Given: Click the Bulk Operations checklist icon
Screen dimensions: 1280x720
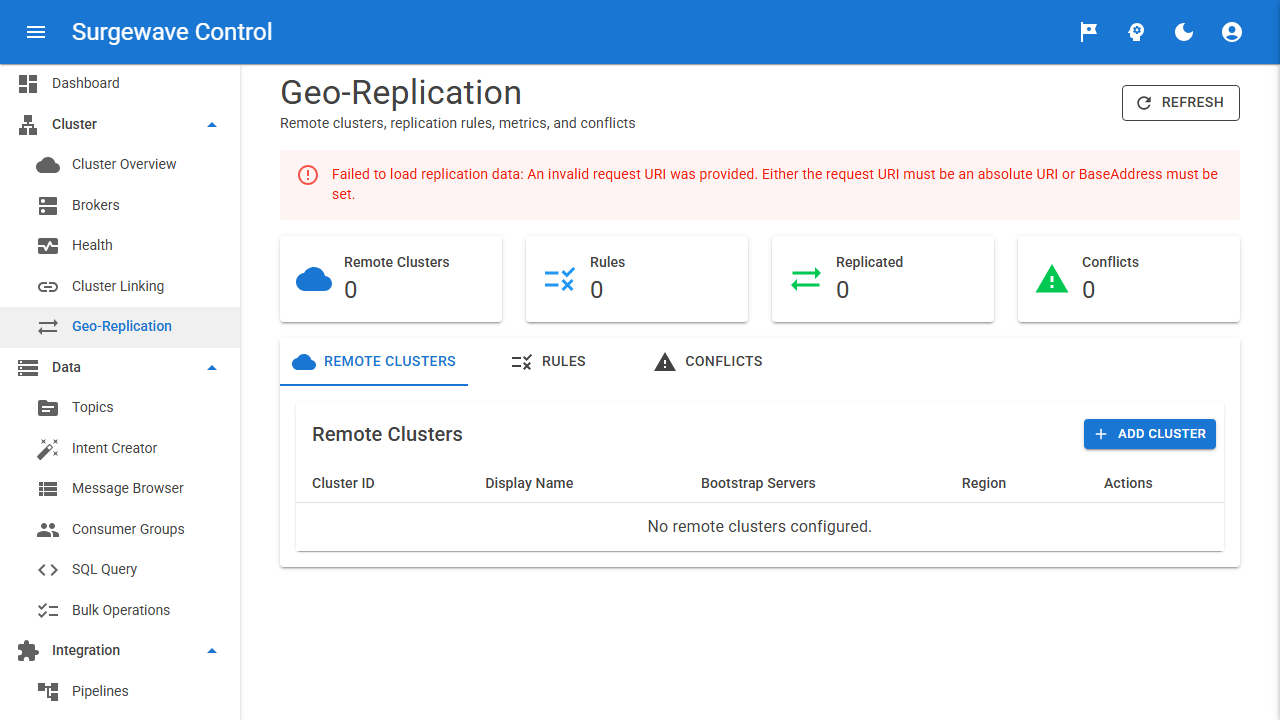Looking at the screenshot, I should [48, 610].
